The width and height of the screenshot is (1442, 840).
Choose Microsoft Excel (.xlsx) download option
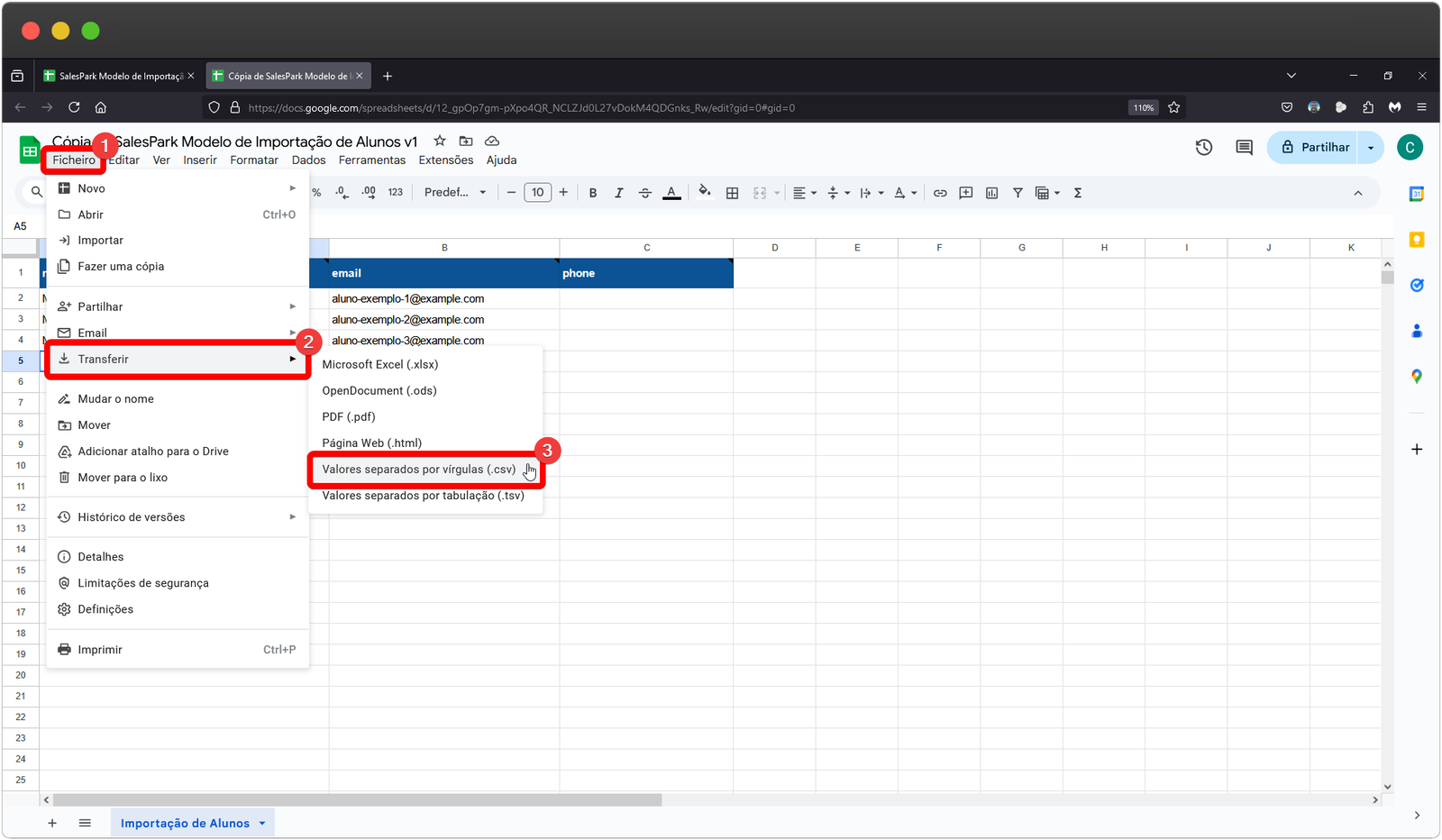coord(380,365)
